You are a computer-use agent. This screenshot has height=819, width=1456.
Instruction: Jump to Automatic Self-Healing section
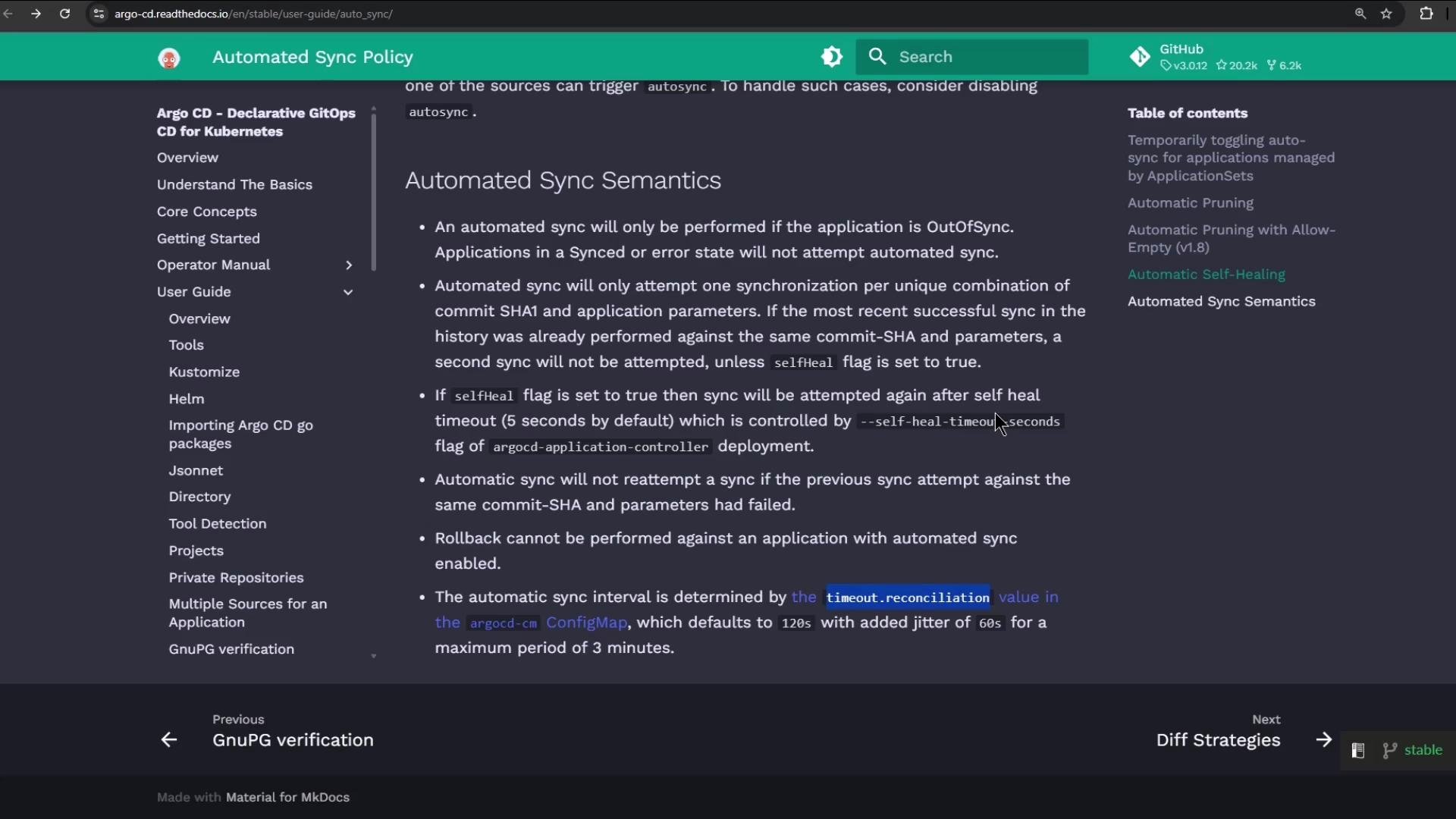point(1207,275)
